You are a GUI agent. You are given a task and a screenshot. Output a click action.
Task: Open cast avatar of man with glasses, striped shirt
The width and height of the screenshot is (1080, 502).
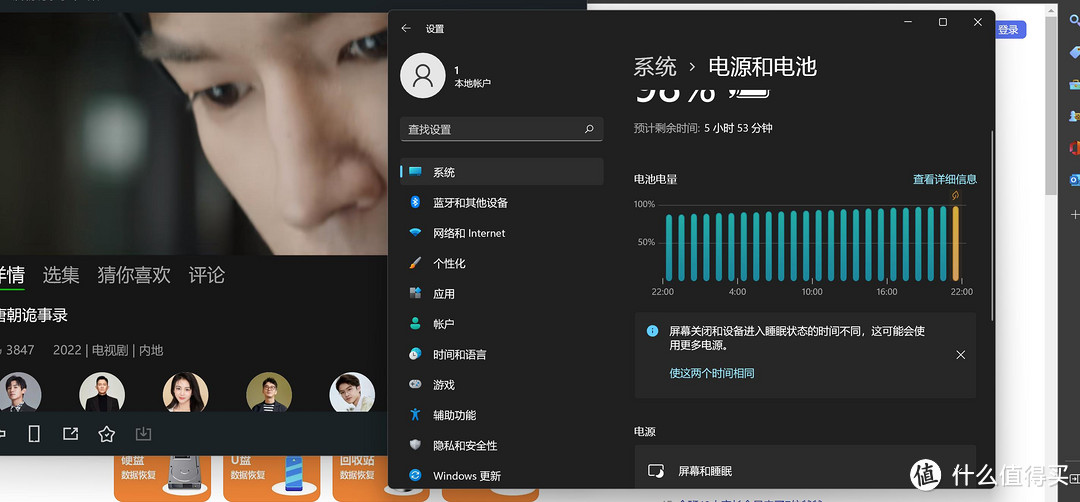click(269, 393)
